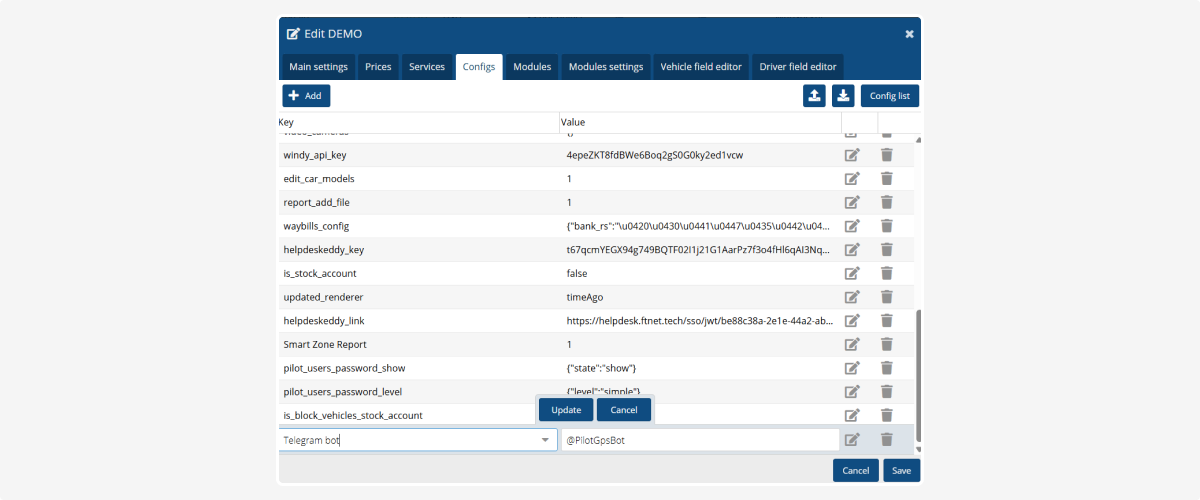Add a new config entry
Image resolution: width=1200 pixels, height=500 pixels.
coord(306,96)
